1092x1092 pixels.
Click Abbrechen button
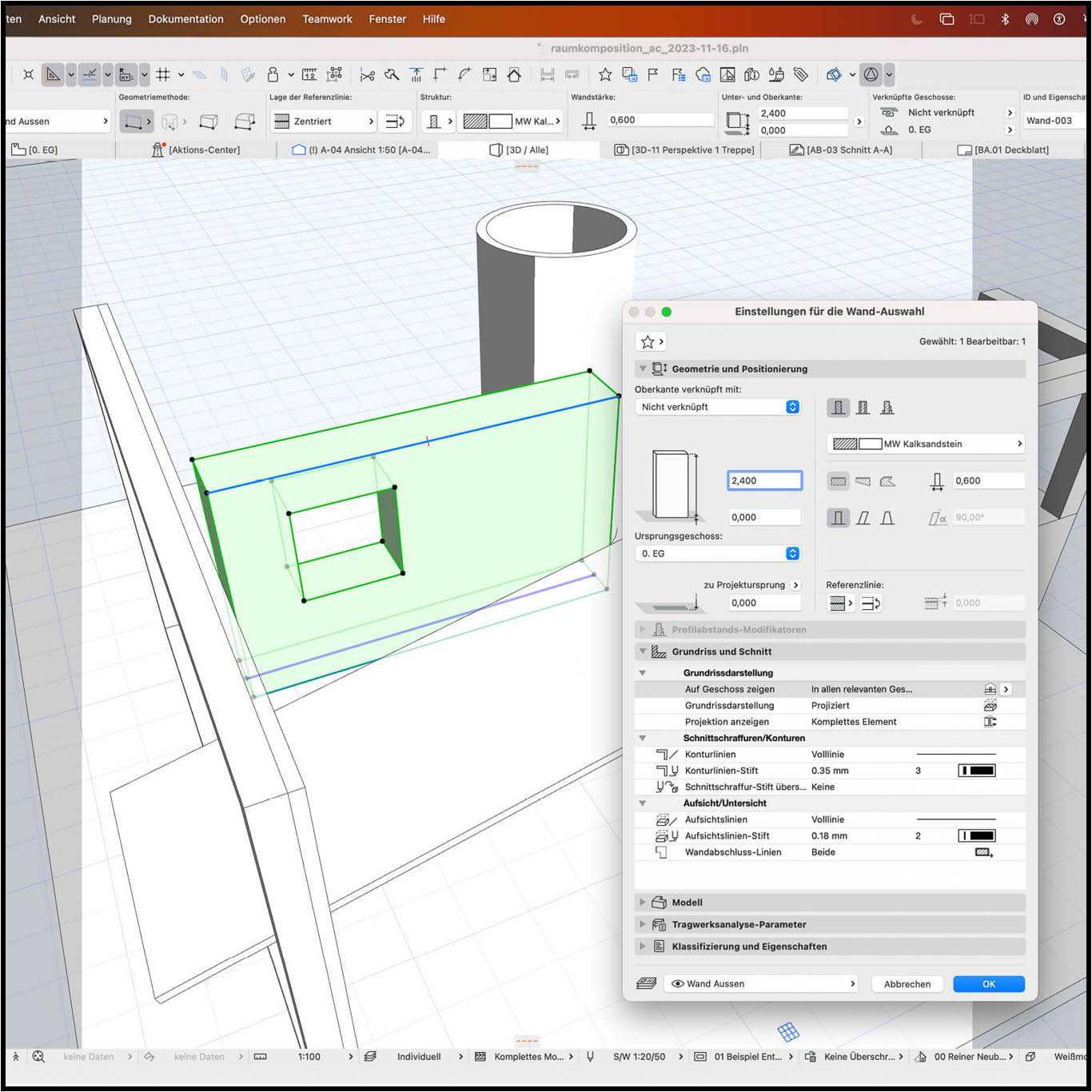pyautogui.click(x=907, y=984)
